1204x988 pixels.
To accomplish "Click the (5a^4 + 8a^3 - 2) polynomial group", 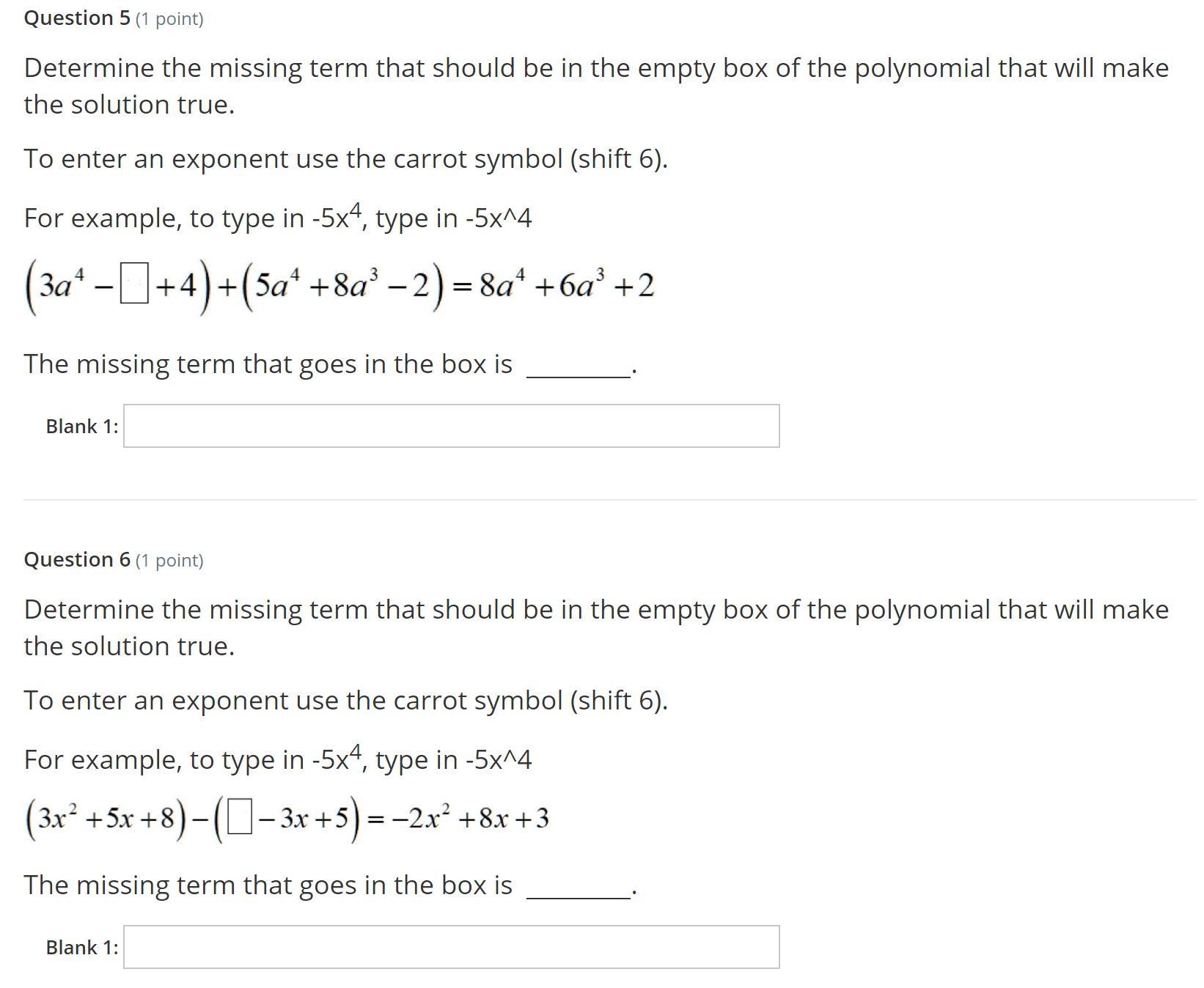I will 342,286.
